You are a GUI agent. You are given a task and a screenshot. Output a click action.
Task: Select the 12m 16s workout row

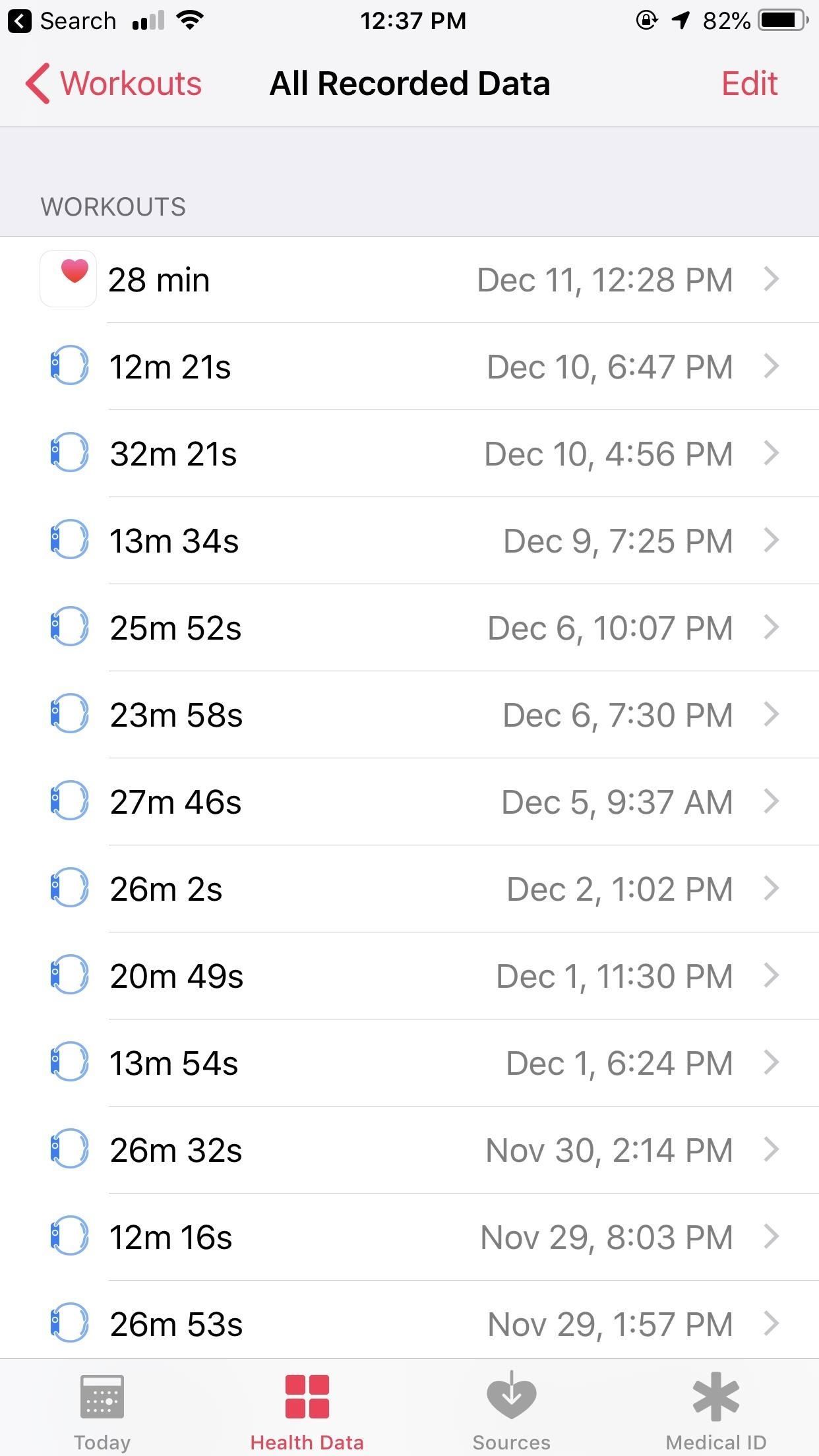coord(409,1237)
